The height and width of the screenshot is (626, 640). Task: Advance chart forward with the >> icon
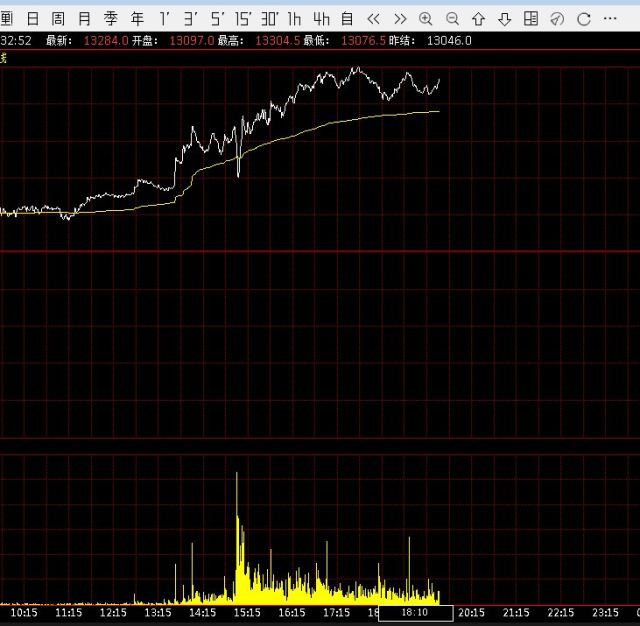[x=400, y=19]
